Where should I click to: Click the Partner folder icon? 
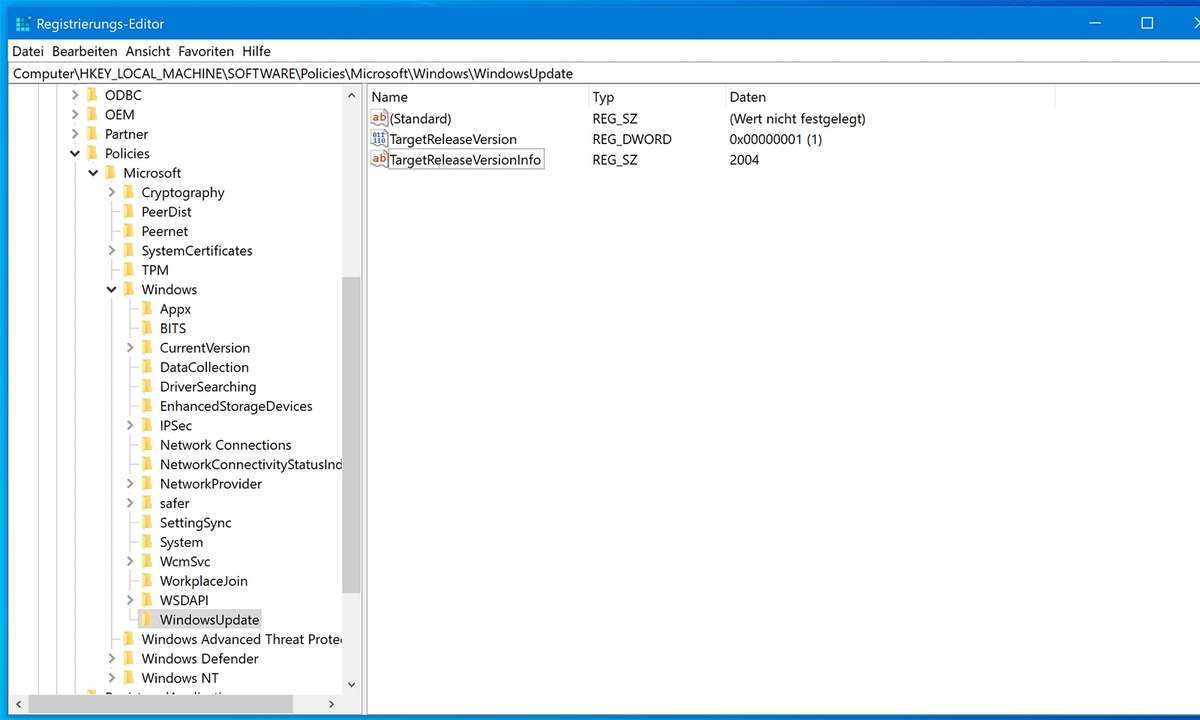click(x=93, y=134)
